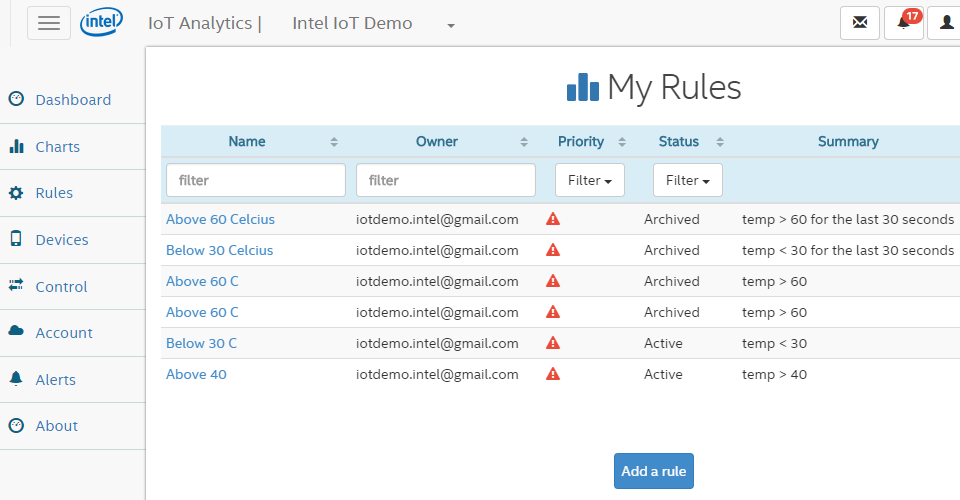Click the priority icon for Above 60 Celcius
Image resolution: width=960 pixels, height=500 pixels.
click(553, 219)
